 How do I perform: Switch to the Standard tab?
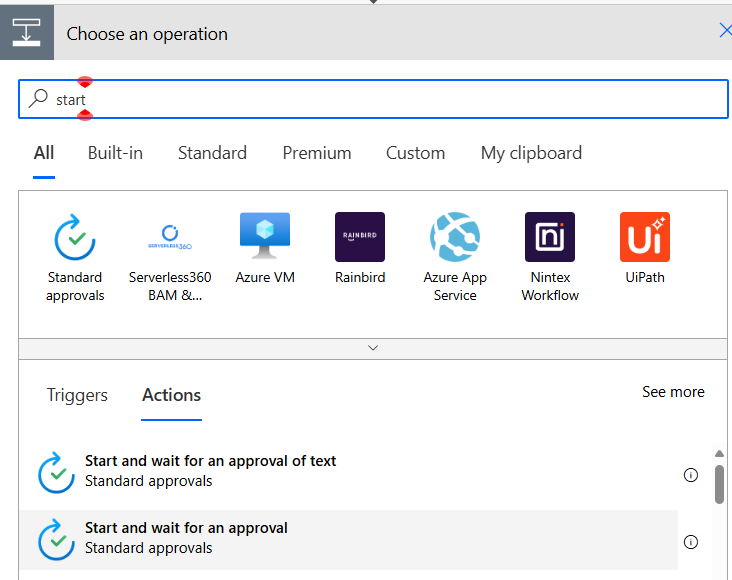pyautogui.click(x=212, y=153)
